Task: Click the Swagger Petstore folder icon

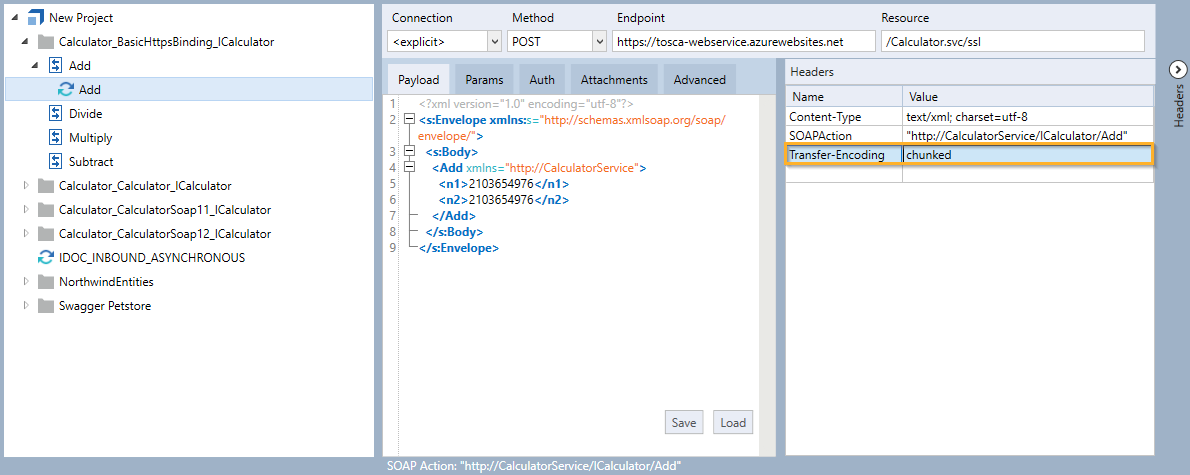Action: [x=45, y=306]
